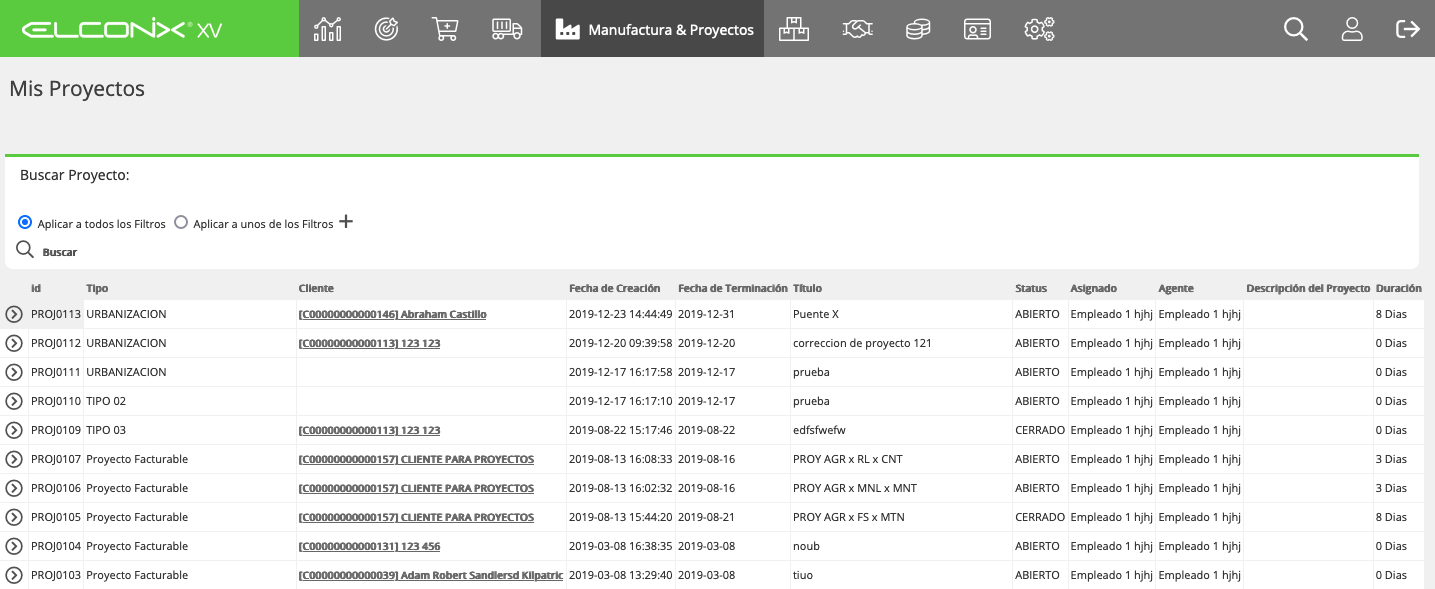
Task: Open the stacked boxes inventory module
Action: point(795,29)
